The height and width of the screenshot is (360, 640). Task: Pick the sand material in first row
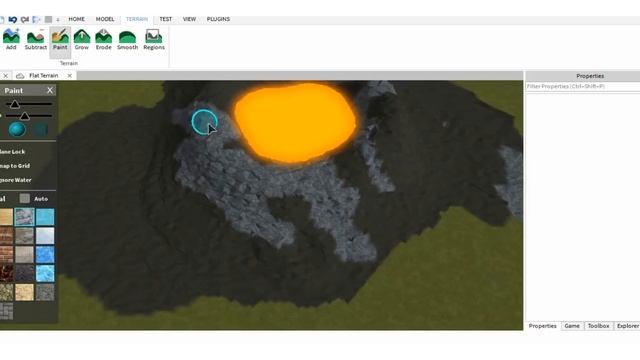[6, 217]
